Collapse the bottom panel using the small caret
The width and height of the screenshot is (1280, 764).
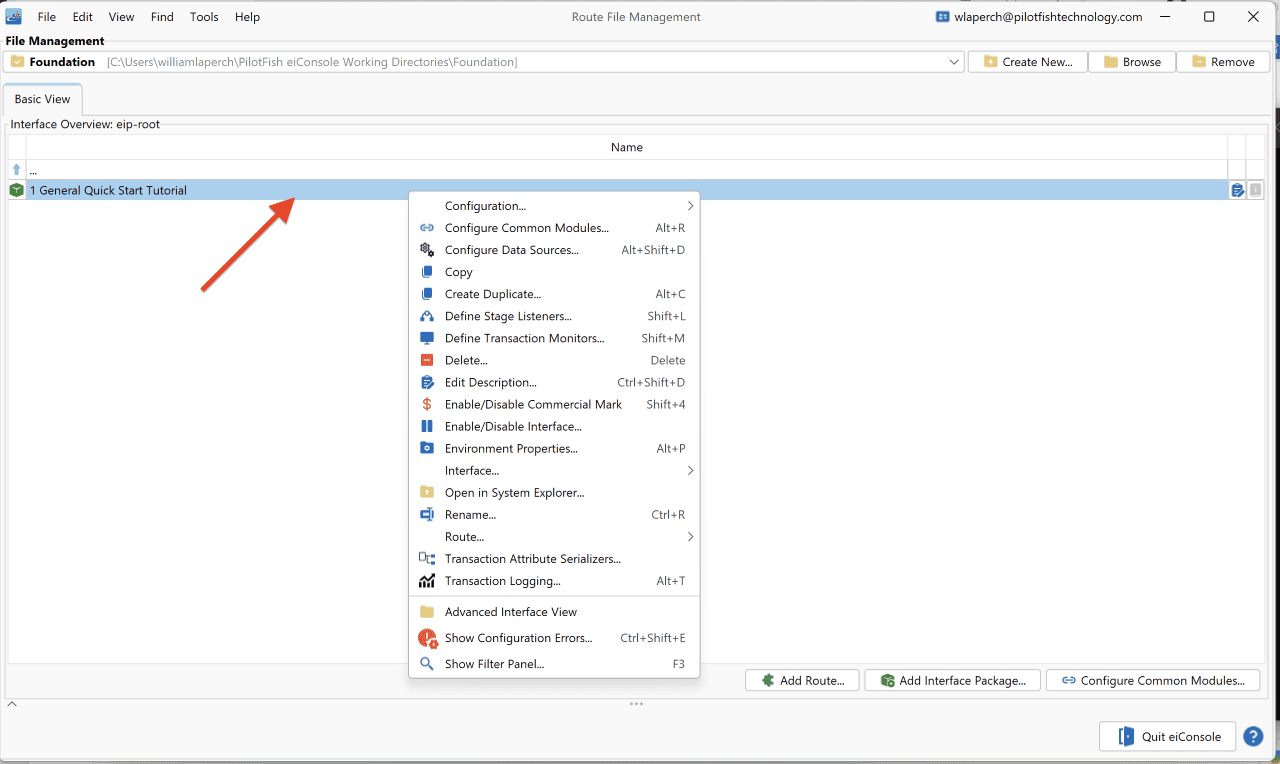click(x=12, y=704)
